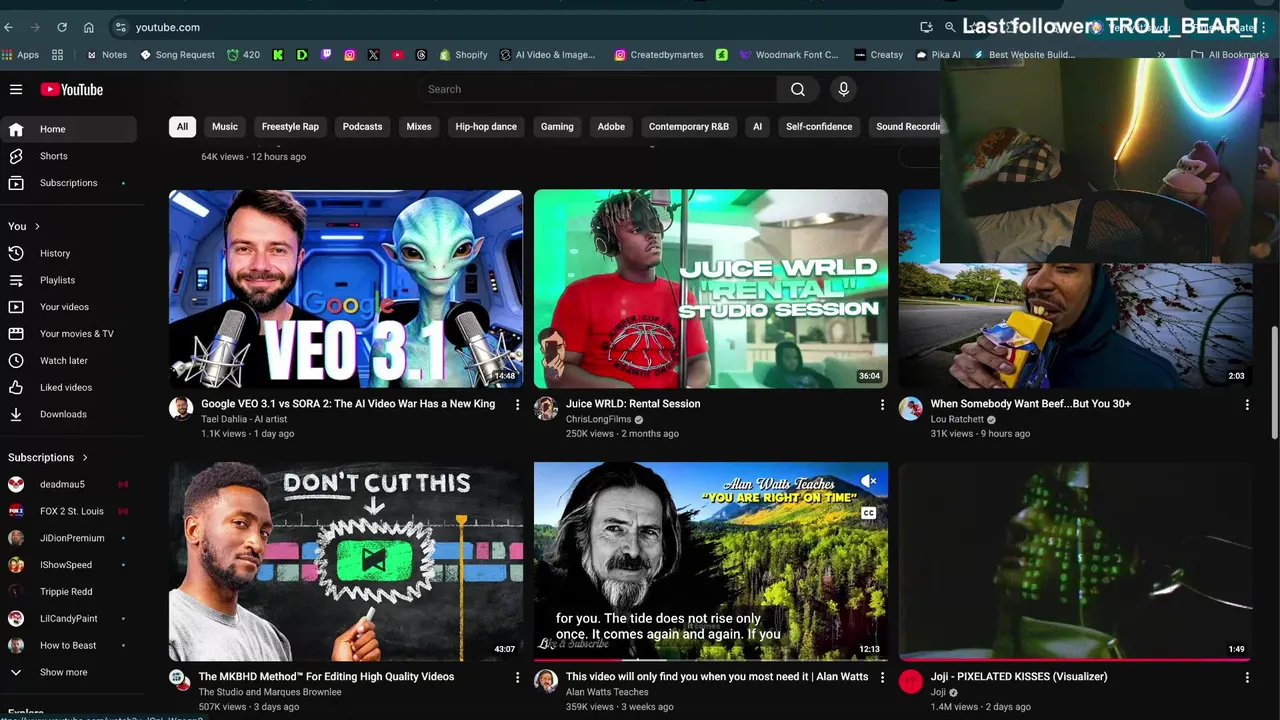
Task: Open options for Alan Watts video
Action: tap(882, 677)
